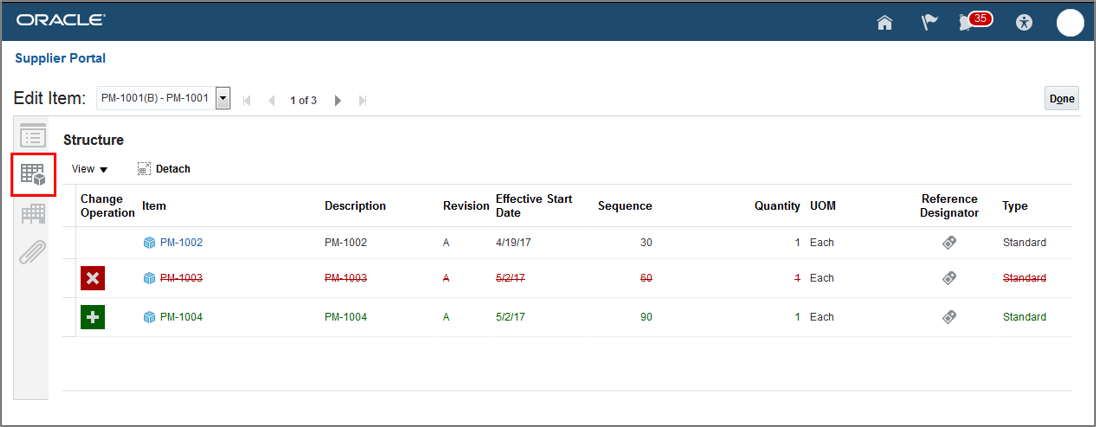Open the Associations building-grid tab
This screenshot has width=1096, height=427.
(33, 214)
